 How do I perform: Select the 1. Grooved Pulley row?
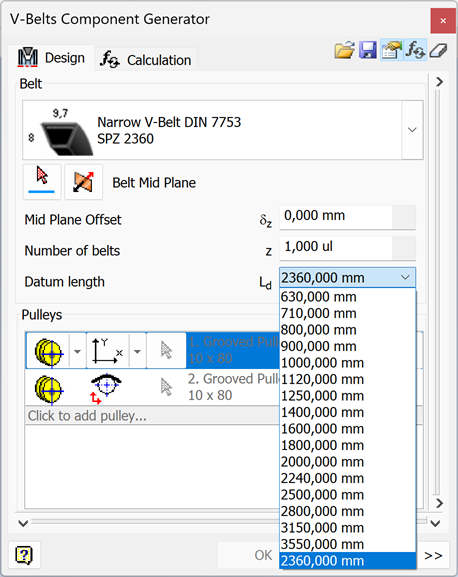pos(232,350)
